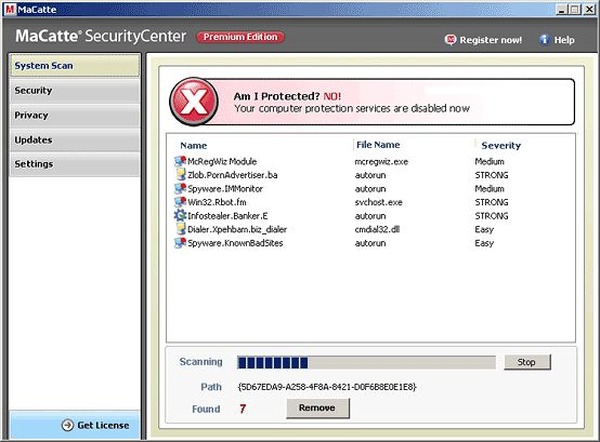
Task: Click the MaCatte title bar logo icon
Action: click(10, 9)
